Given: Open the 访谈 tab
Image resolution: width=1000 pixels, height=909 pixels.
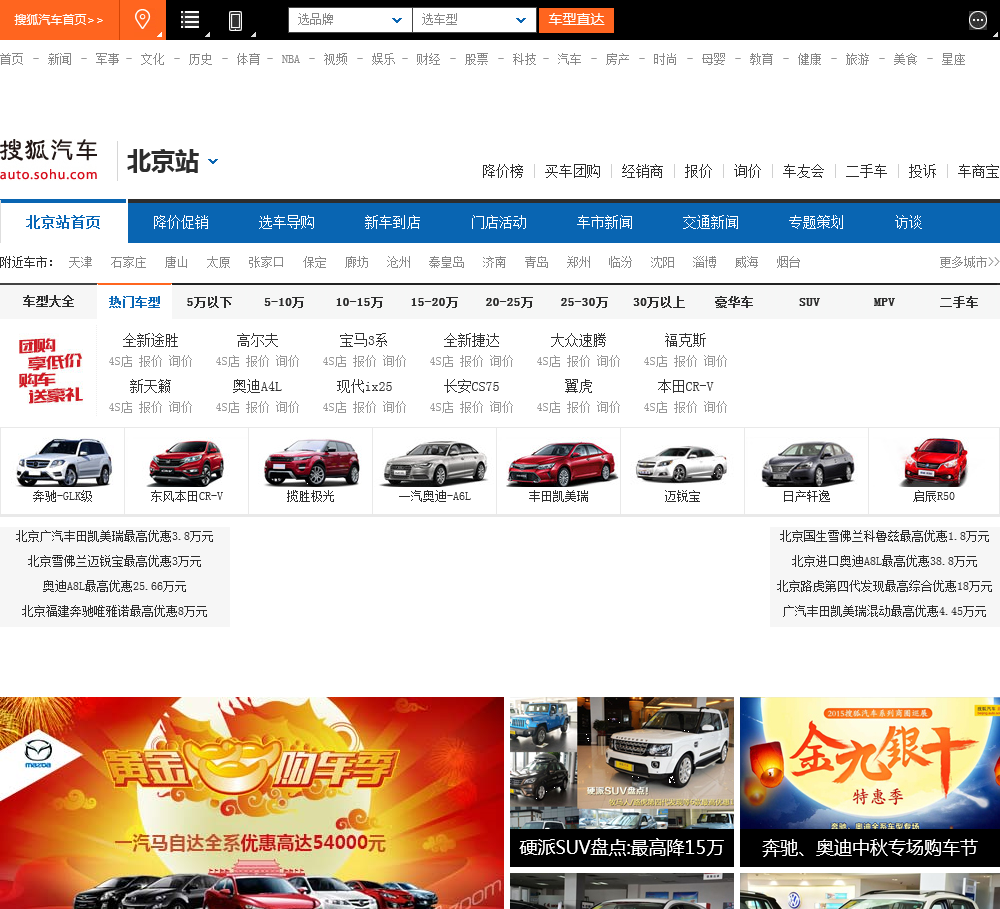Looking at the screenshot, I should pyautogui.click(x=909, y=223).
